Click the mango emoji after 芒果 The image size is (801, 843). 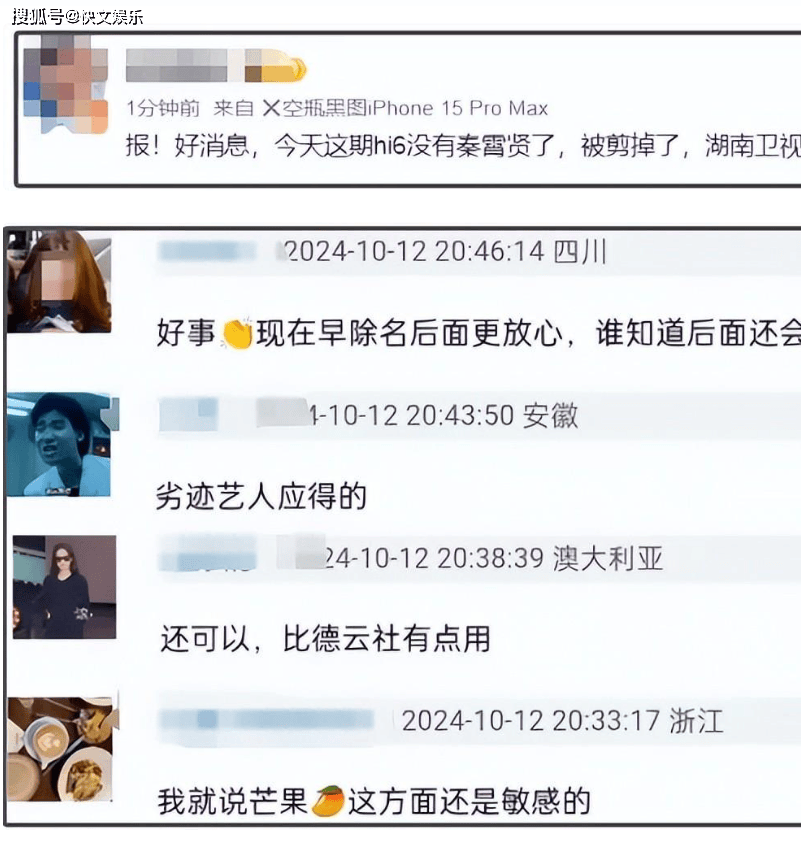point(328,801)
